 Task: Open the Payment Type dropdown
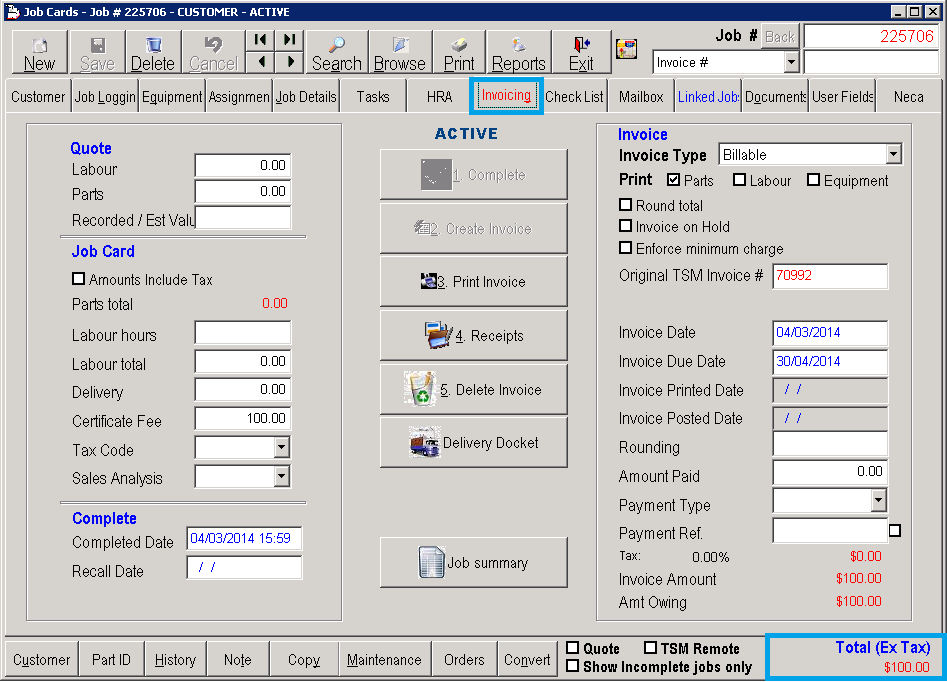click(x=878, y=500)
